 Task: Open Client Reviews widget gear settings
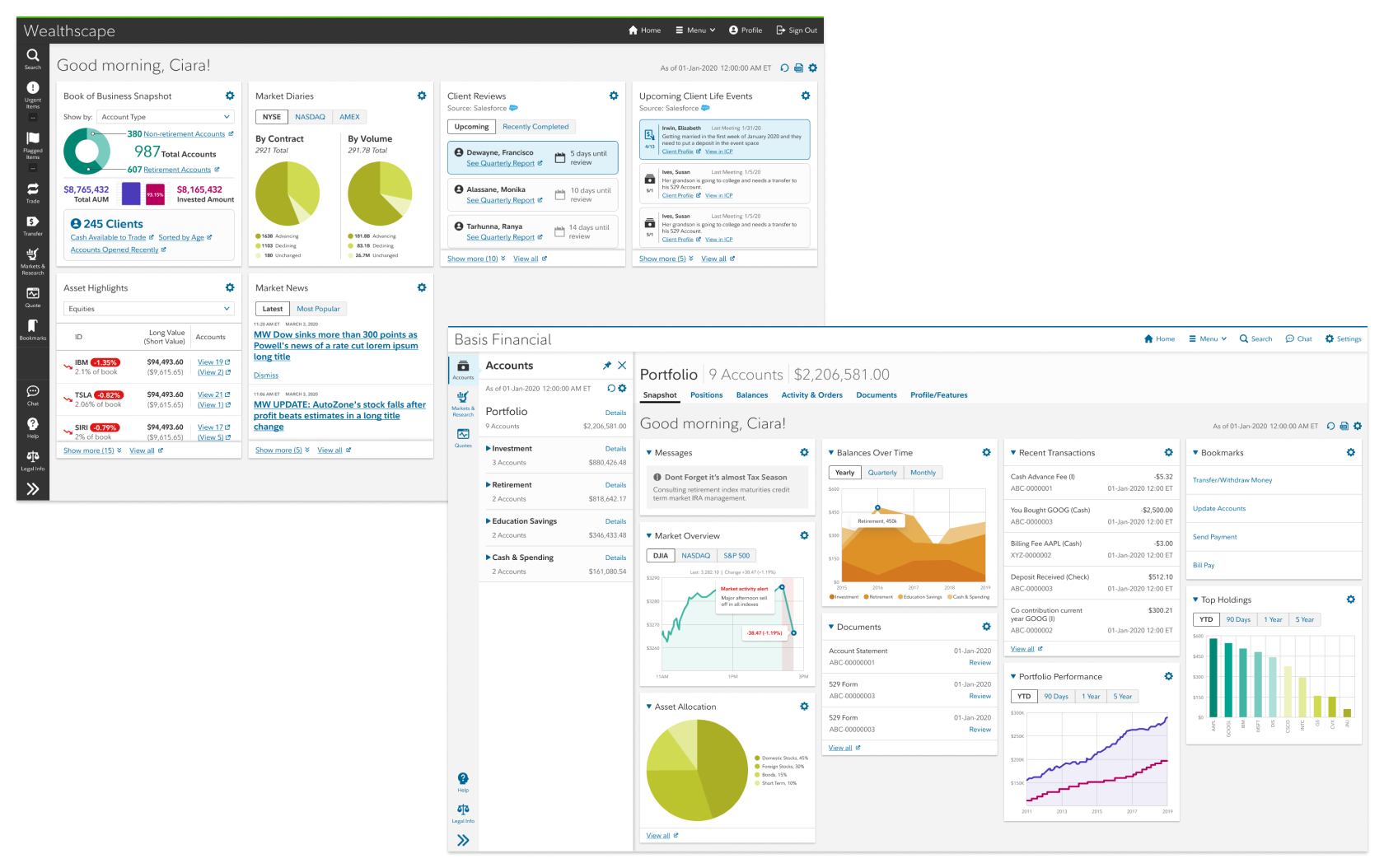614,96
